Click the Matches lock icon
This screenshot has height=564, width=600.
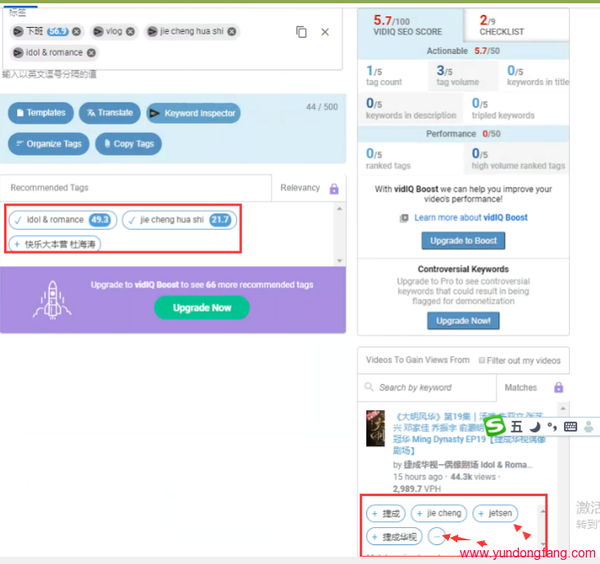pos(559,388)
